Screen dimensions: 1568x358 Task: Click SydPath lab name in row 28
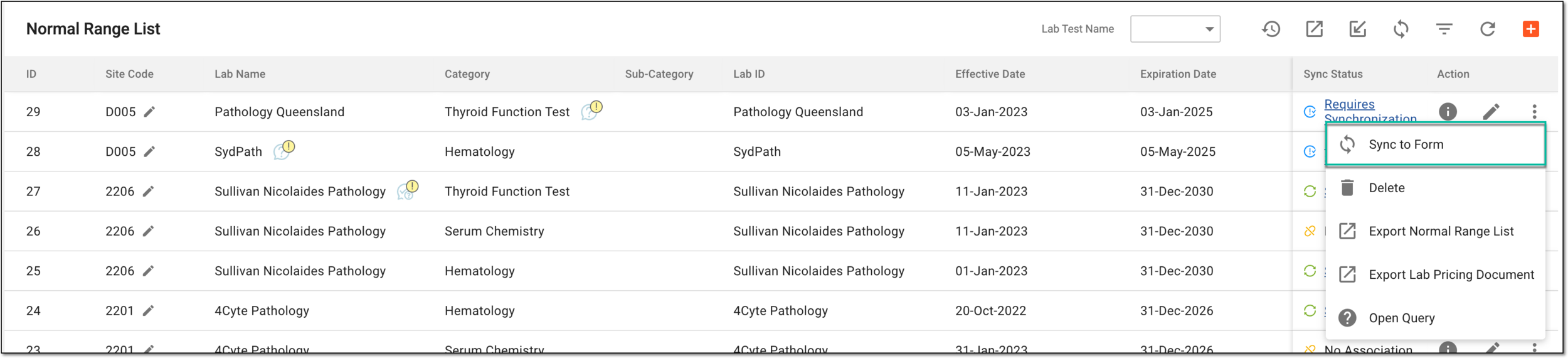pyautogui.click(x=238, y=151)
